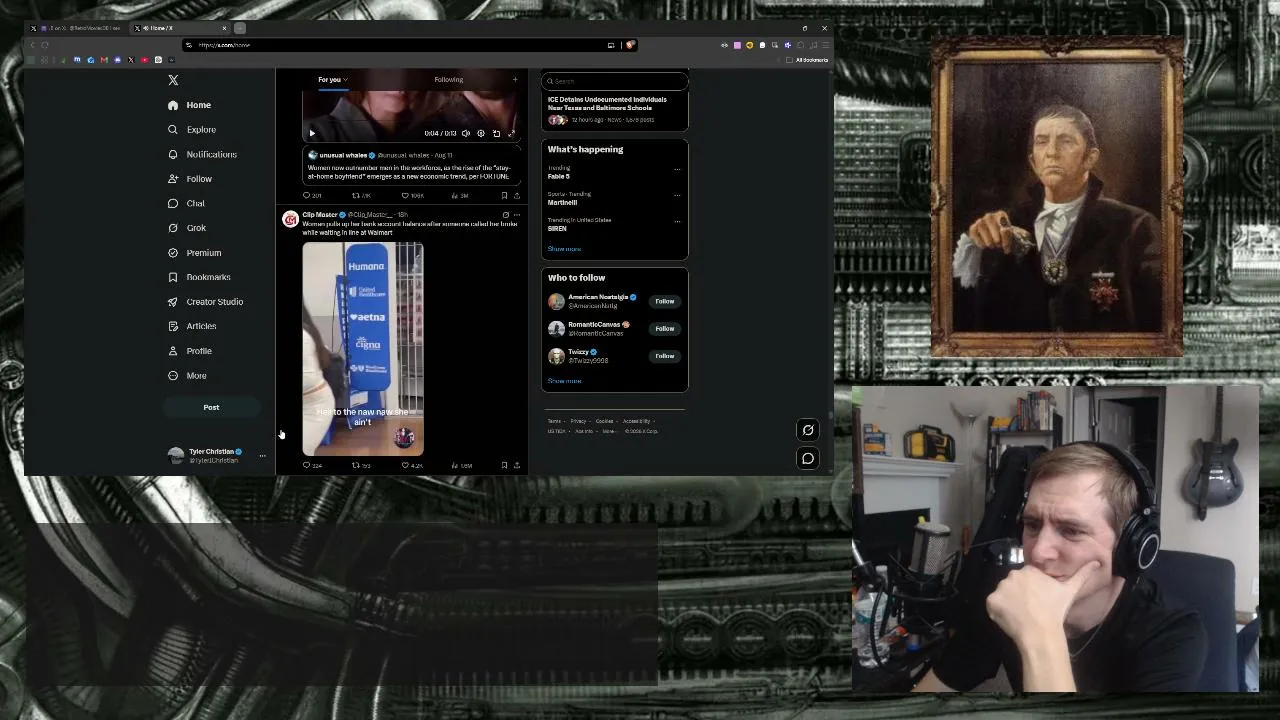The height and width of the screenshot is (720, 1280).
Task: Play the video in the top post
Action: pyautogui.click(x=312, y=133)
